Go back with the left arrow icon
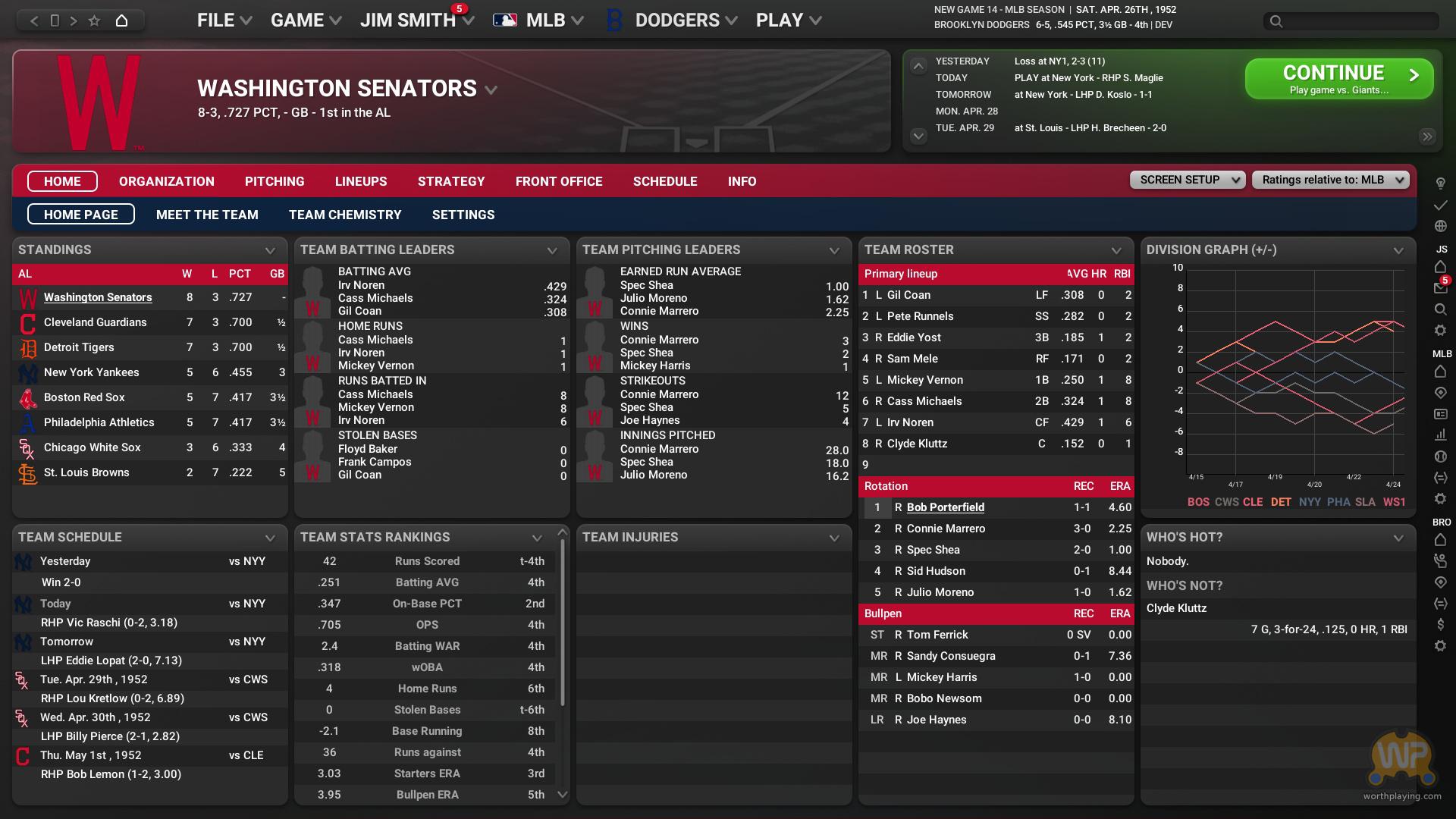Image resolution: width=1456 pixels, height=819 pixels. coord(34,20)
